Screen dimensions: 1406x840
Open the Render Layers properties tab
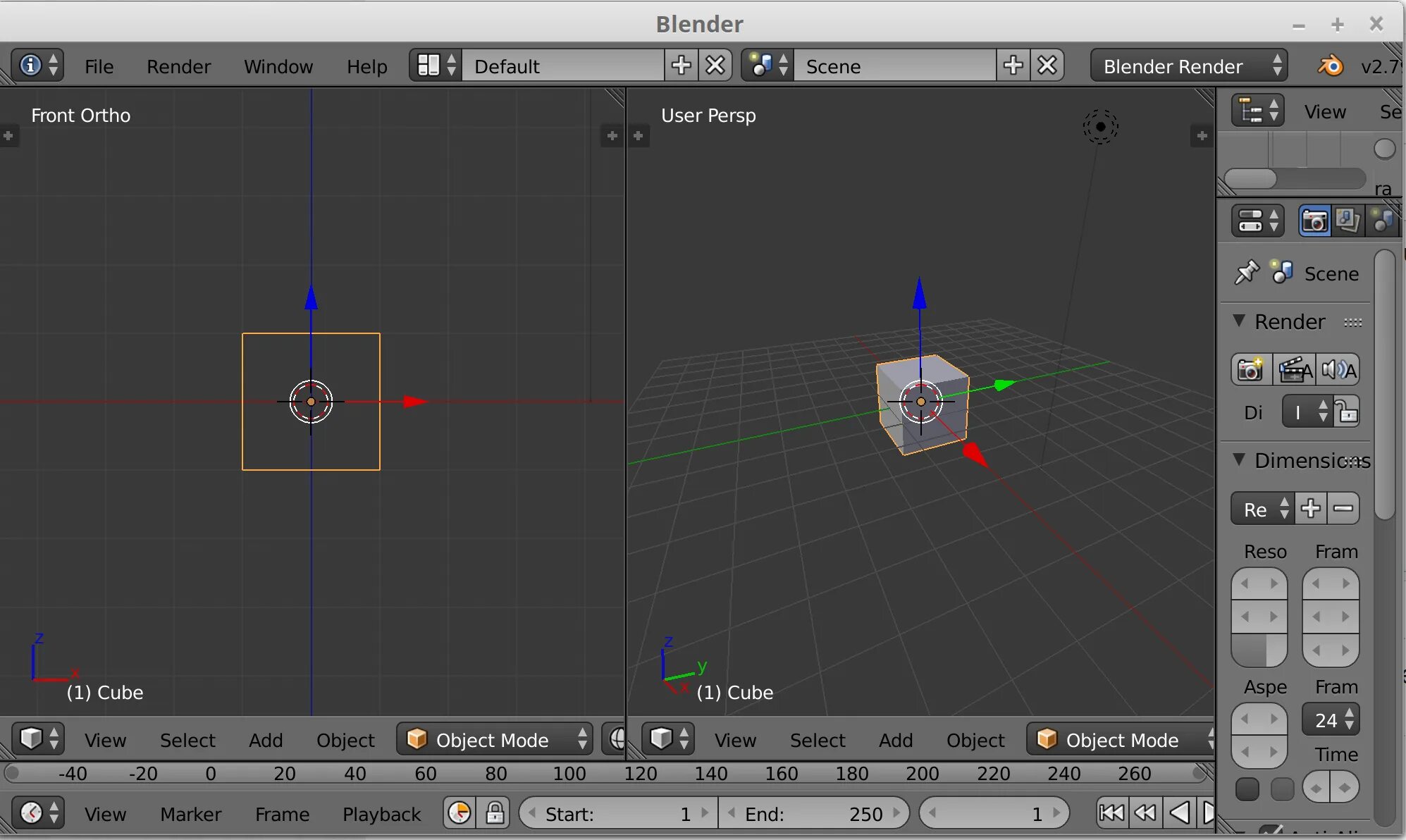(x=1348, y=221)
